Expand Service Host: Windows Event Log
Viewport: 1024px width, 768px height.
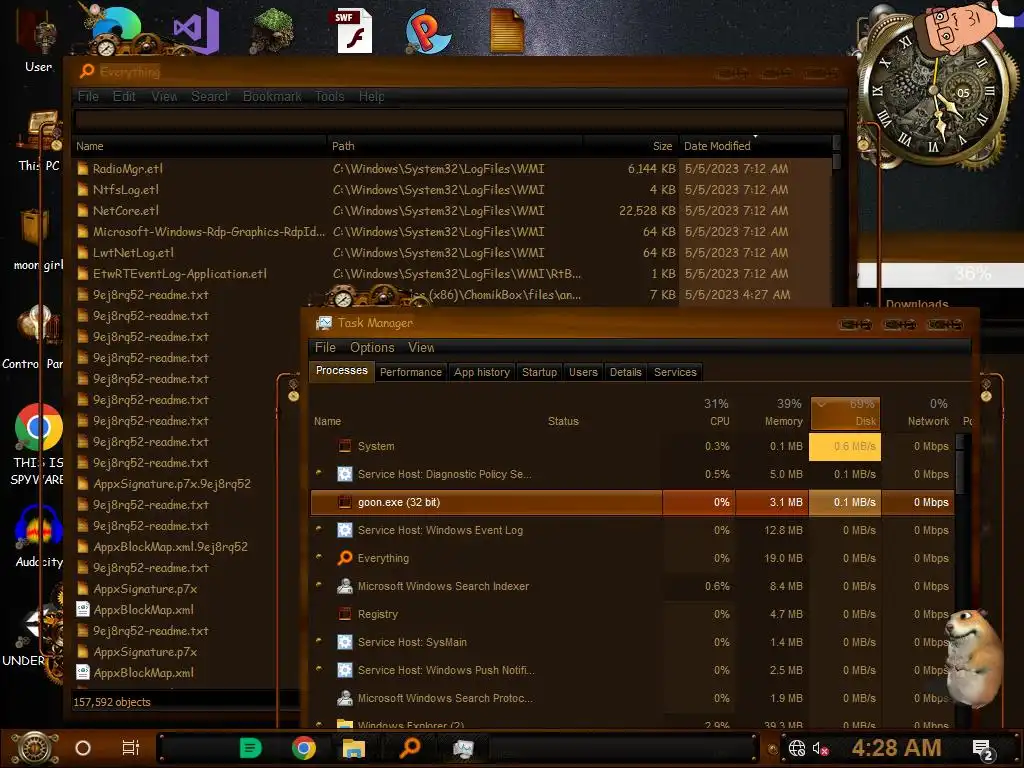coord(319,529)
